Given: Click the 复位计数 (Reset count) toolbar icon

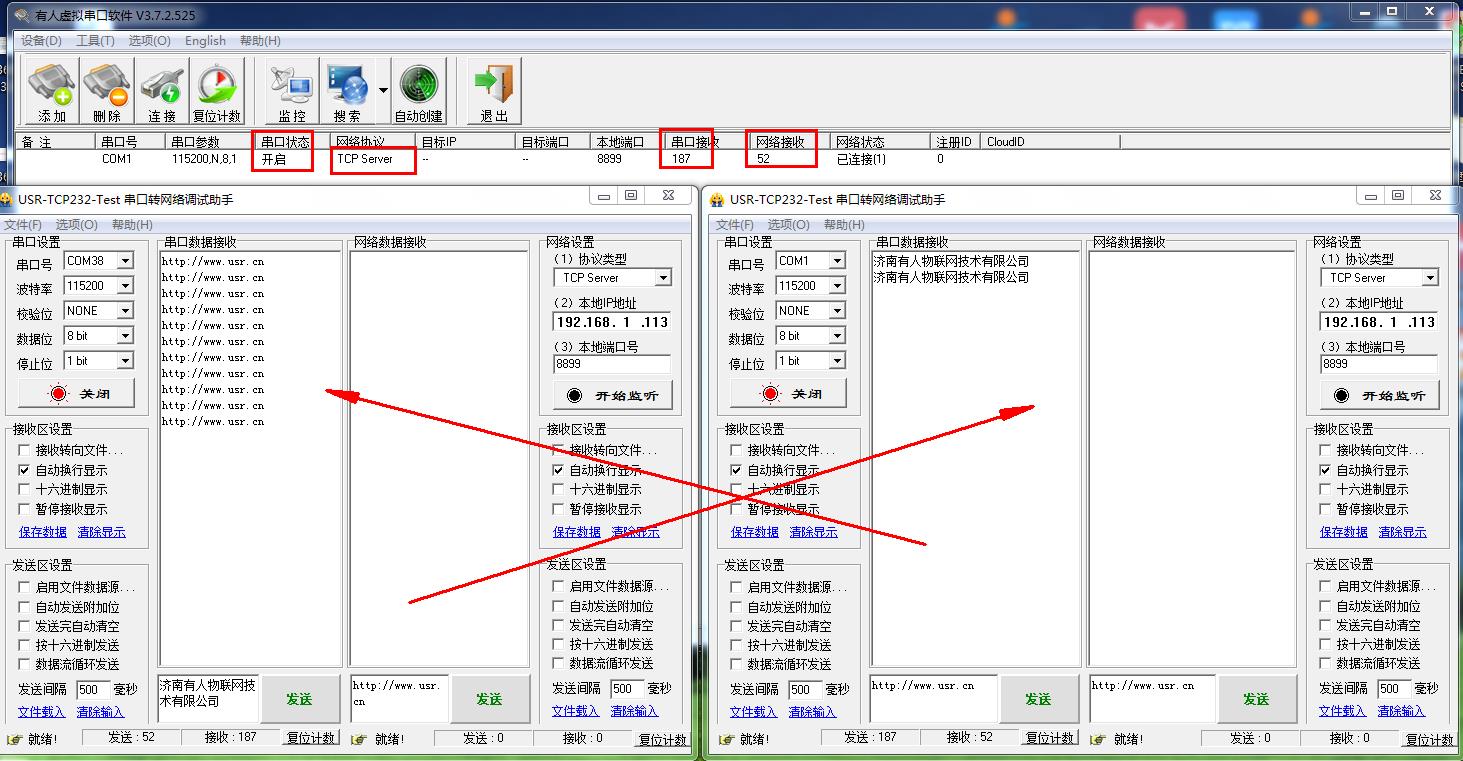Looking at the screenshot, I should point(217,92).
